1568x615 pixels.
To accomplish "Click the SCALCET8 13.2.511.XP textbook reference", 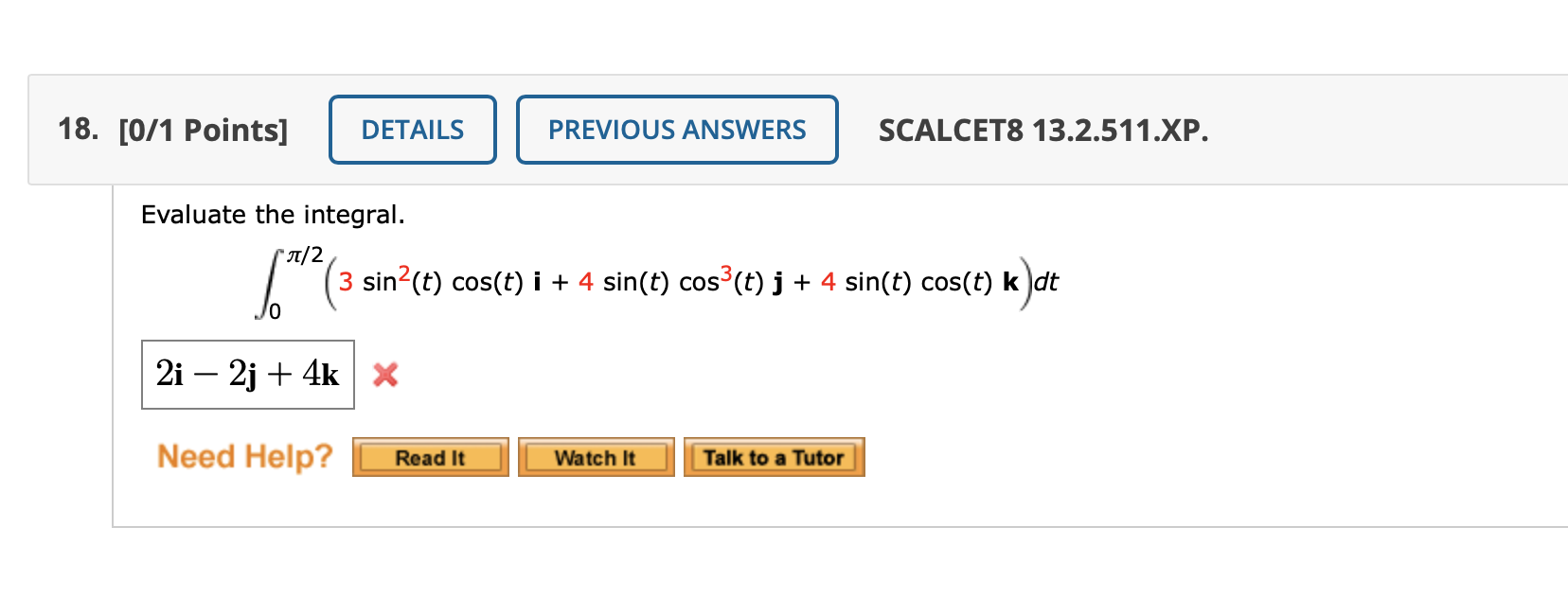I will click(1042, 130).
